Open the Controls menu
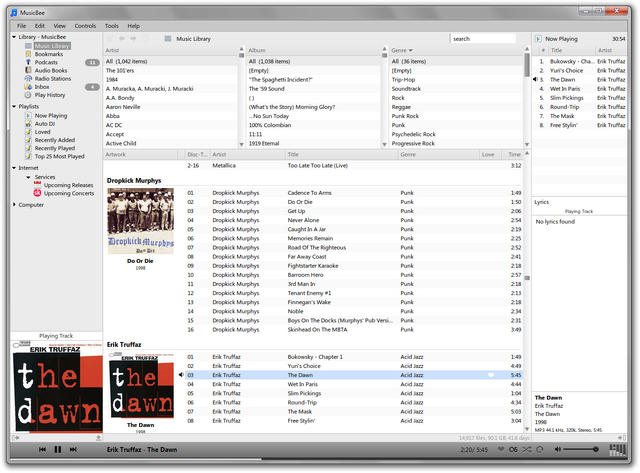Screen dimensions: 640x473 click(x=85, y=26)
